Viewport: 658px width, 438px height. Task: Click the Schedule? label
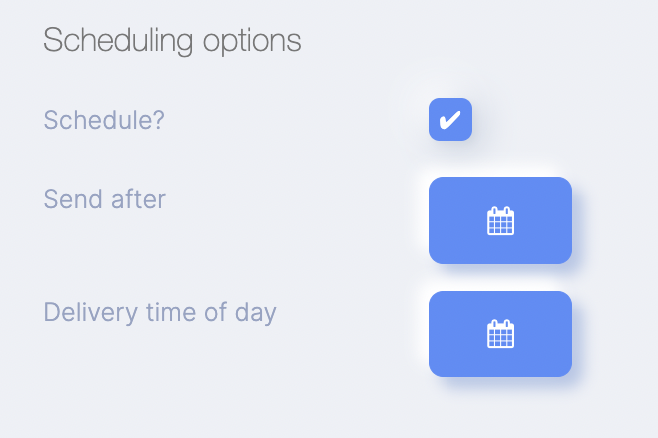coord(104,120)
